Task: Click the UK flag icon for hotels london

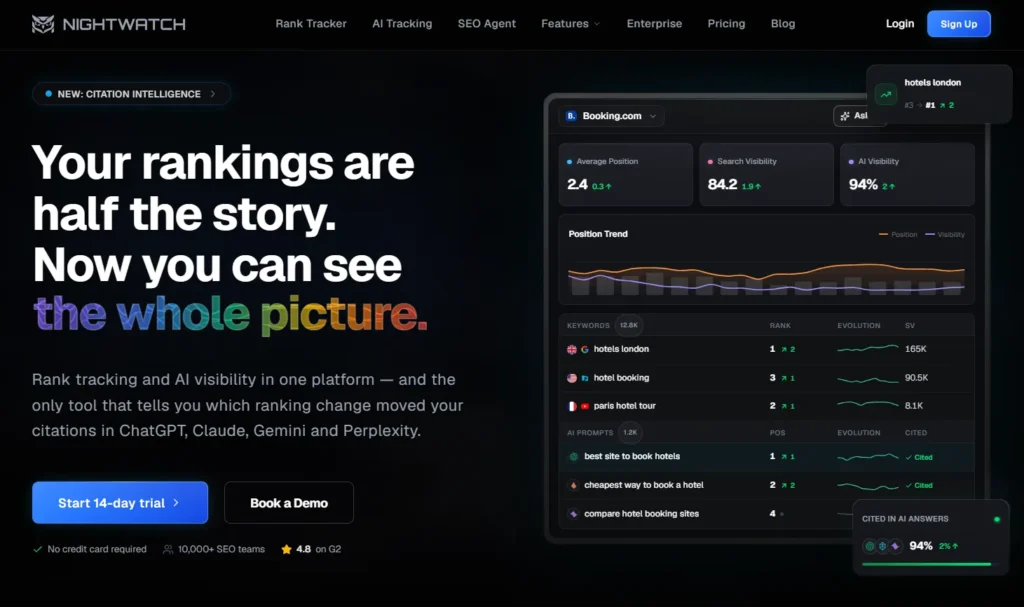Action: coord(572,350)
